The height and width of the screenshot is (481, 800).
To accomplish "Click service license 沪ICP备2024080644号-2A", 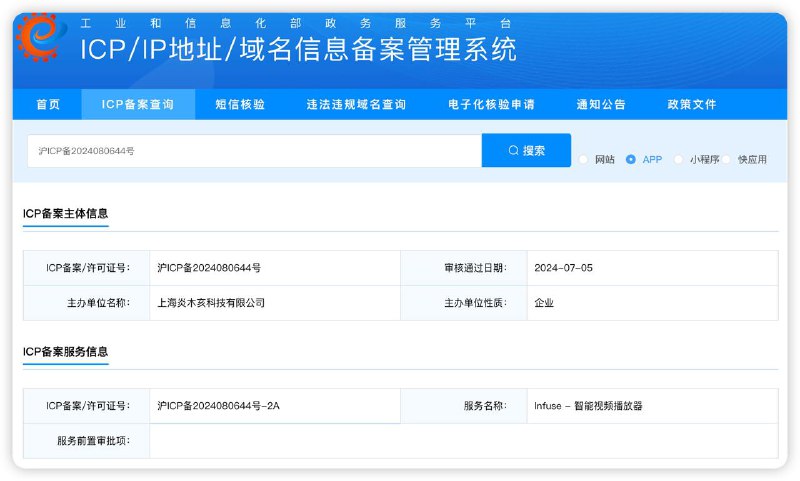I will point(218,406).
